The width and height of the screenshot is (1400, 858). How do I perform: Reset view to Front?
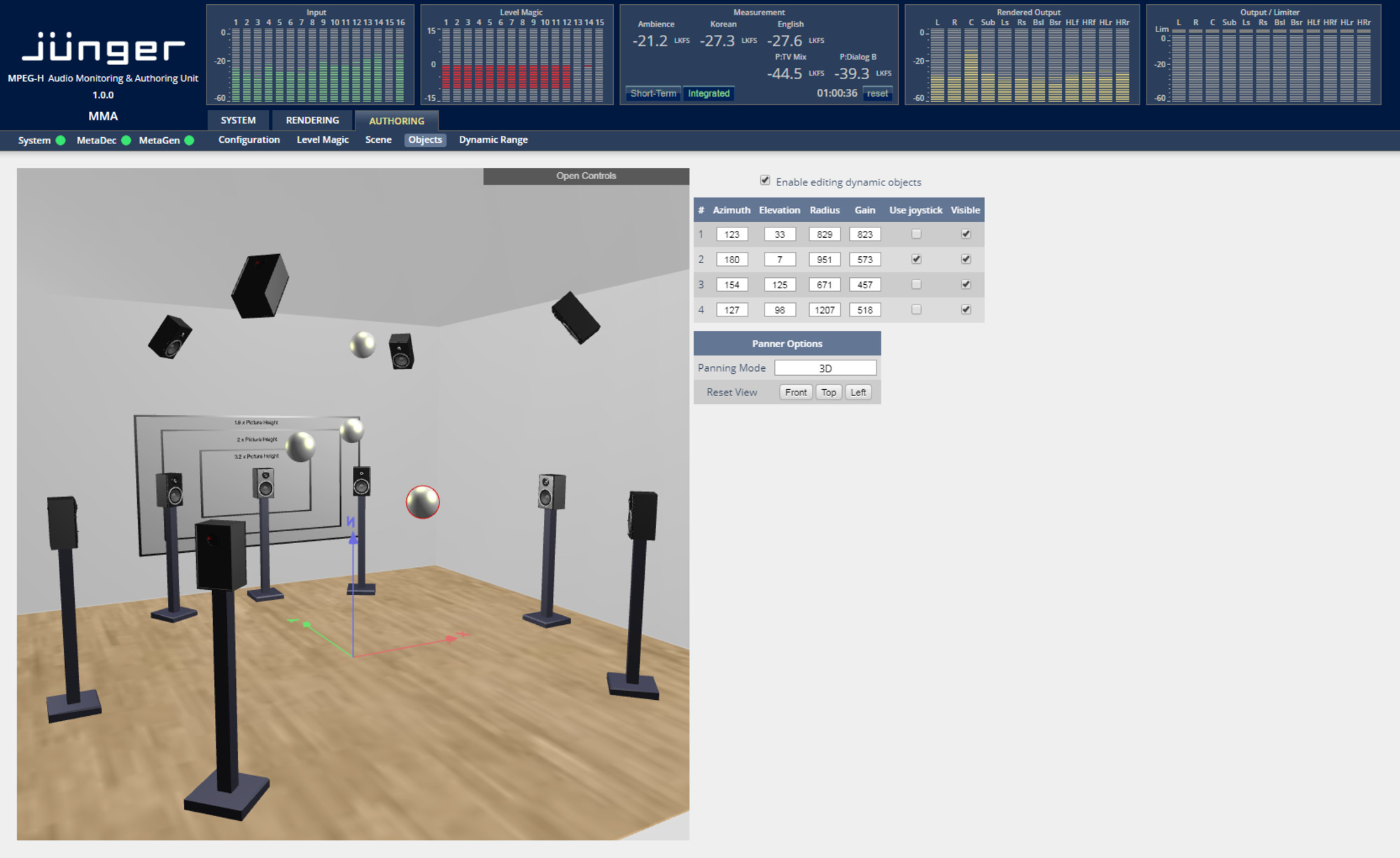tap(796, 392)
